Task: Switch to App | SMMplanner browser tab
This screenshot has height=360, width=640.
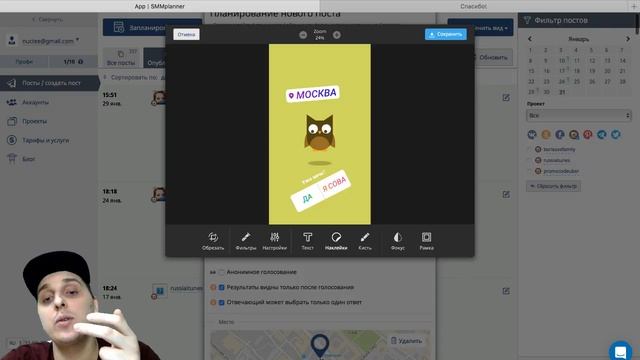Action: (x=160, y=6)
